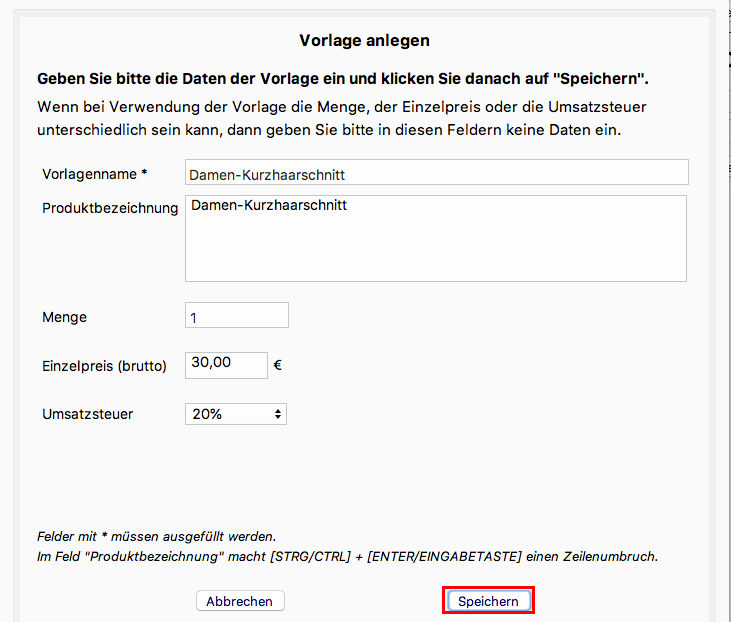Focus the Vorlagenname input field
The height and width of the screenshot is (622, 731).
(437, 173)
